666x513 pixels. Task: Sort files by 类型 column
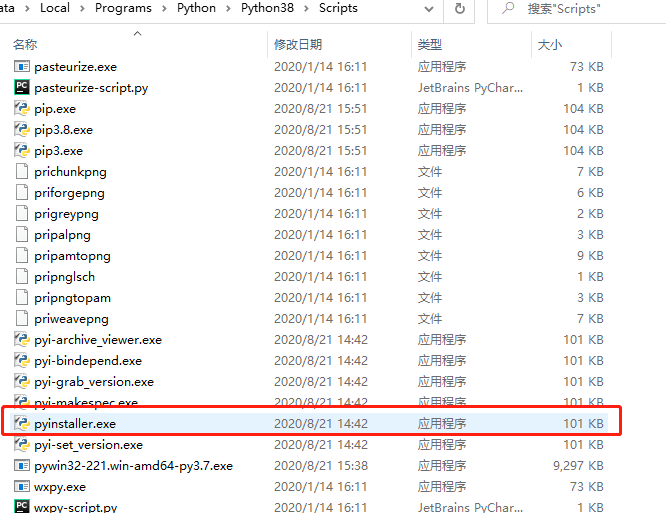click(429, 44)
